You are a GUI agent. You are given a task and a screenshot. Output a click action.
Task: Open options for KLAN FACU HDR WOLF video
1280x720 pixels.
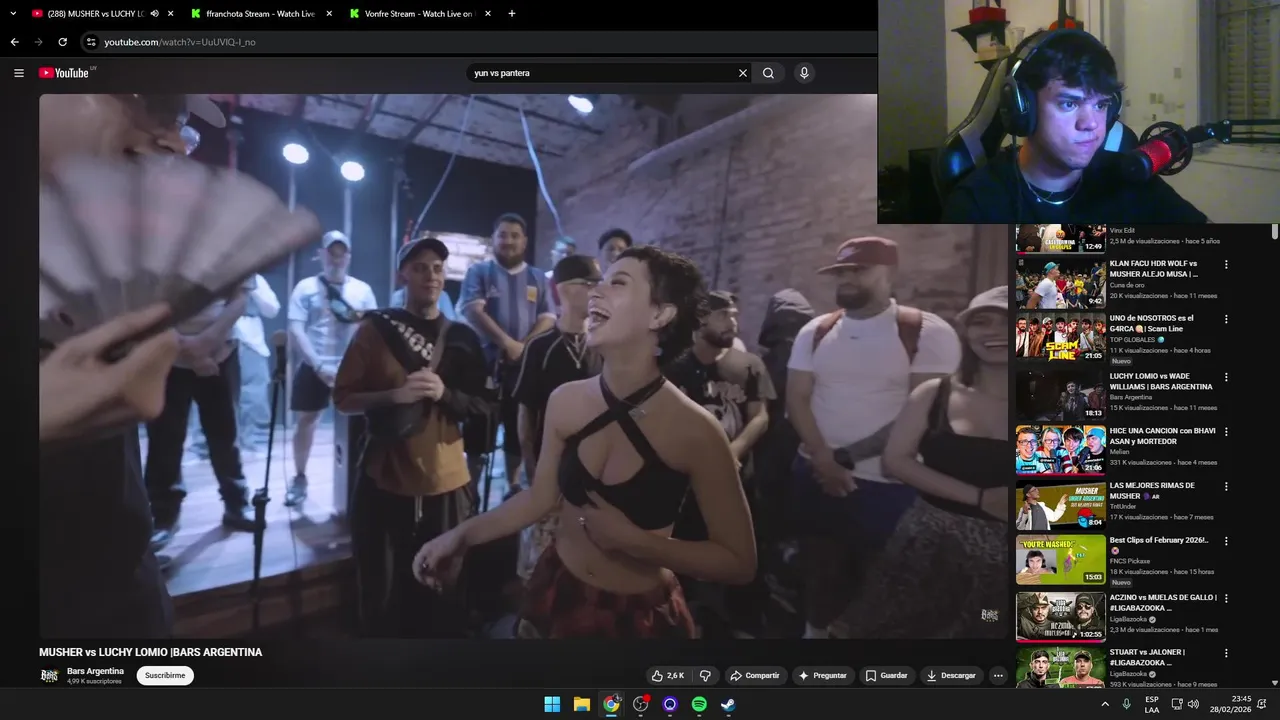tap(1226, 265)
